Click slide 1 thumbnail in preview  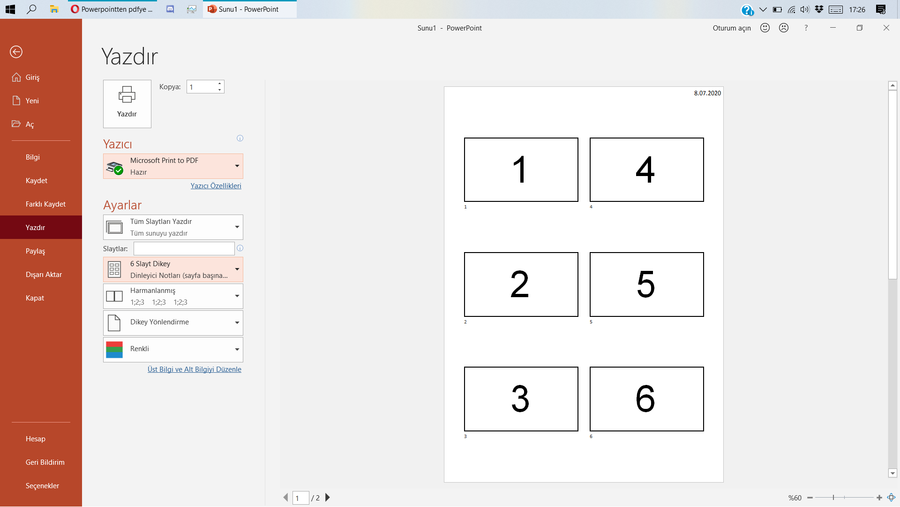point(521,169)
